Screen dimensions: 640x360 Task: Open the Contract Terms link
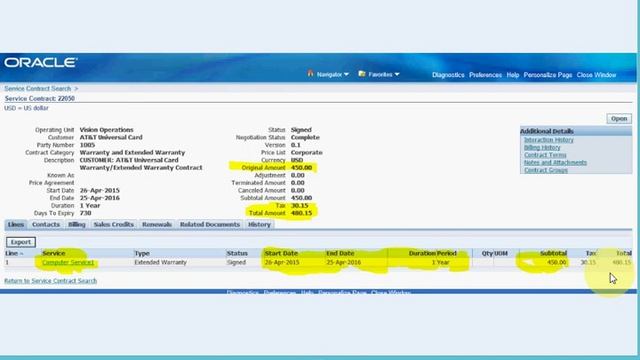pyautogui.click(x=545, y=155)
